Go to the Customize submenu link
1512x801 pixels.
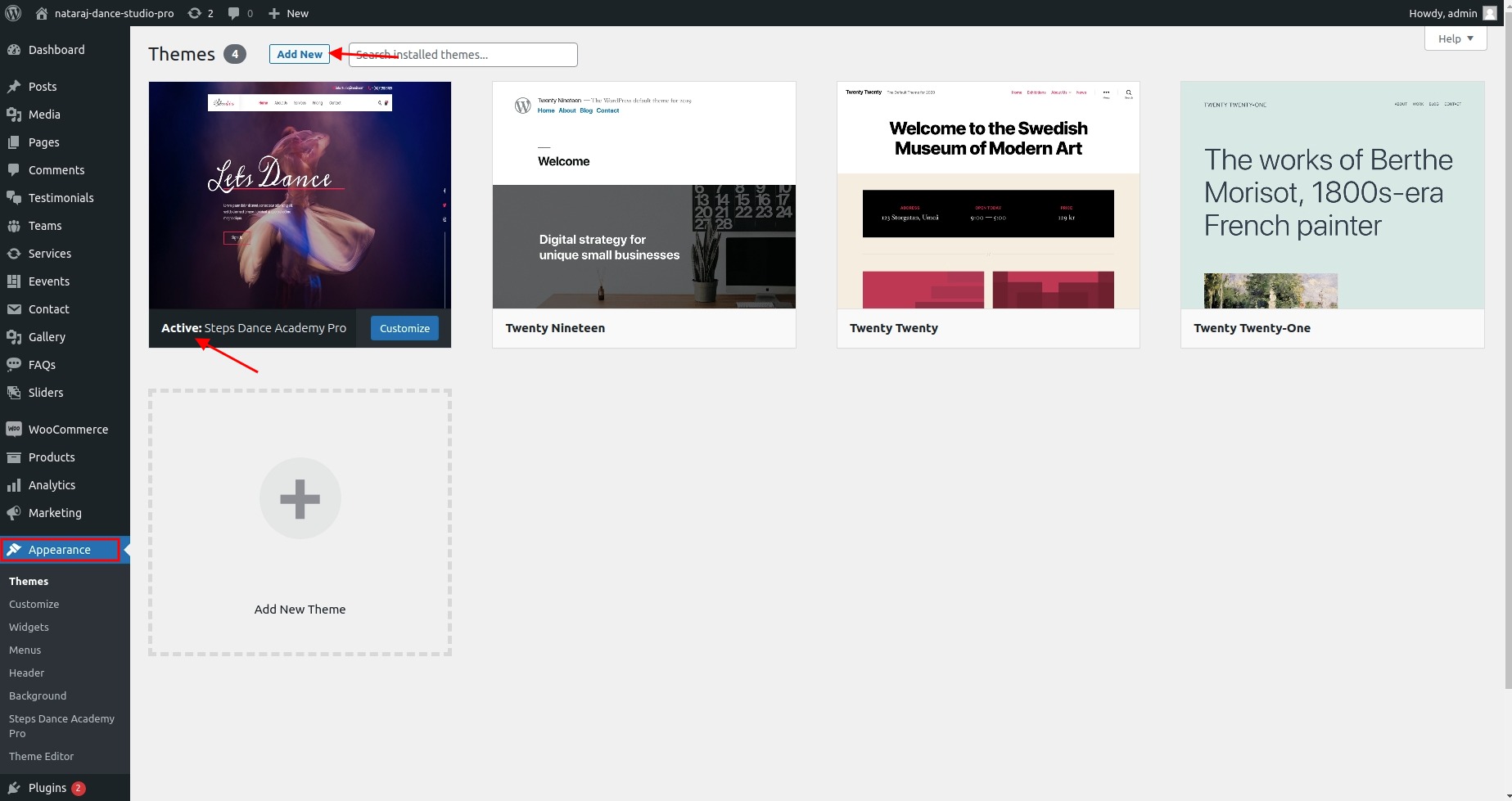[x=34, y=604]
